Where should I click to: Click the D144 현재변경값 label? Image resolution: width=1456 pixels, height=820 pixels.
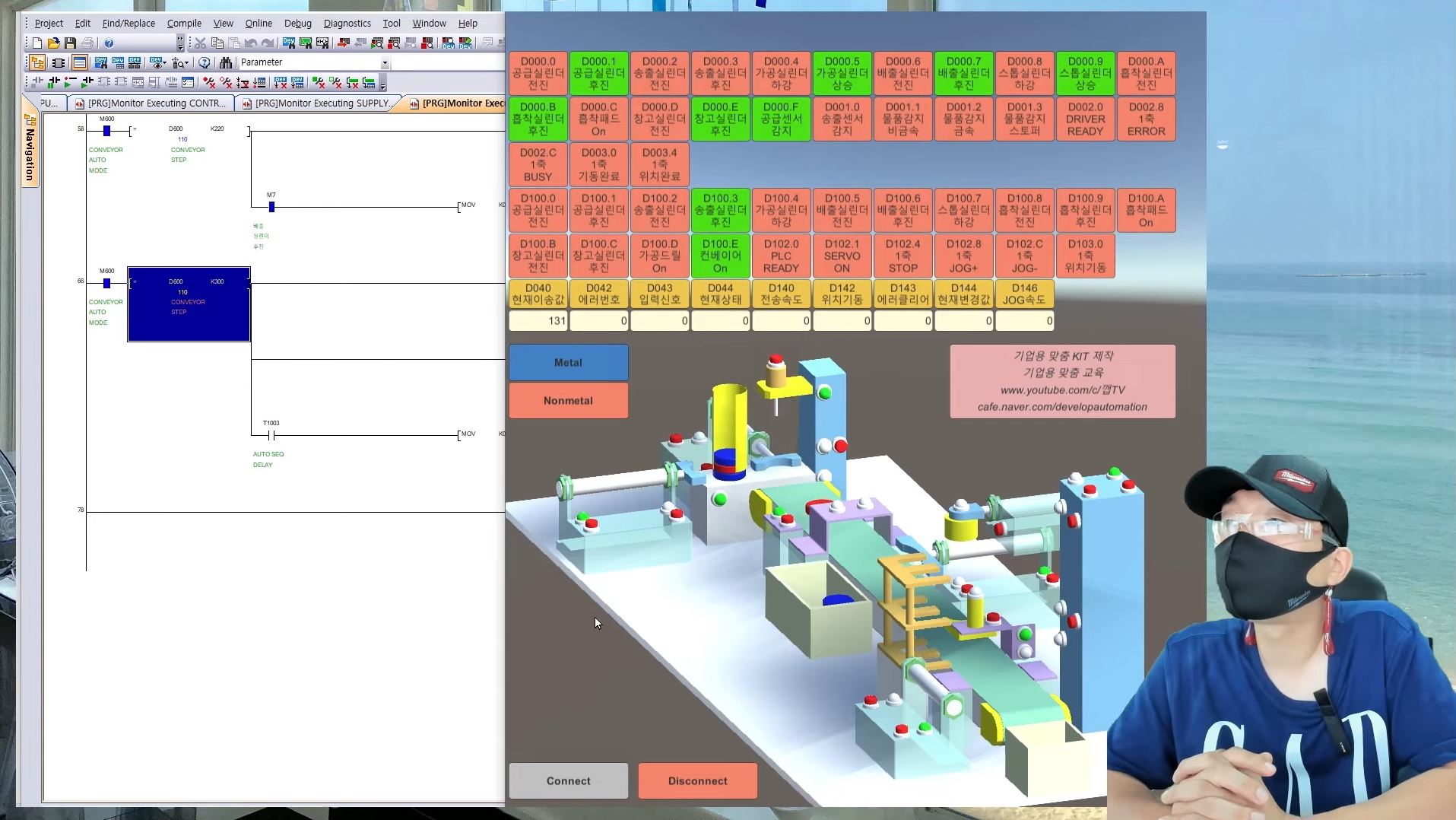[963, 294]
